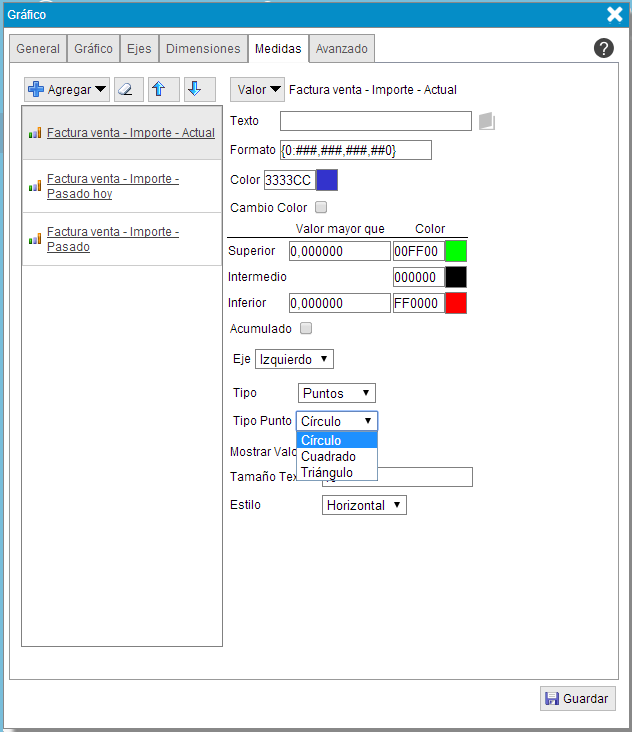Move measure down with the down arrow icon
632x732 pixels.
pos(195,89)
